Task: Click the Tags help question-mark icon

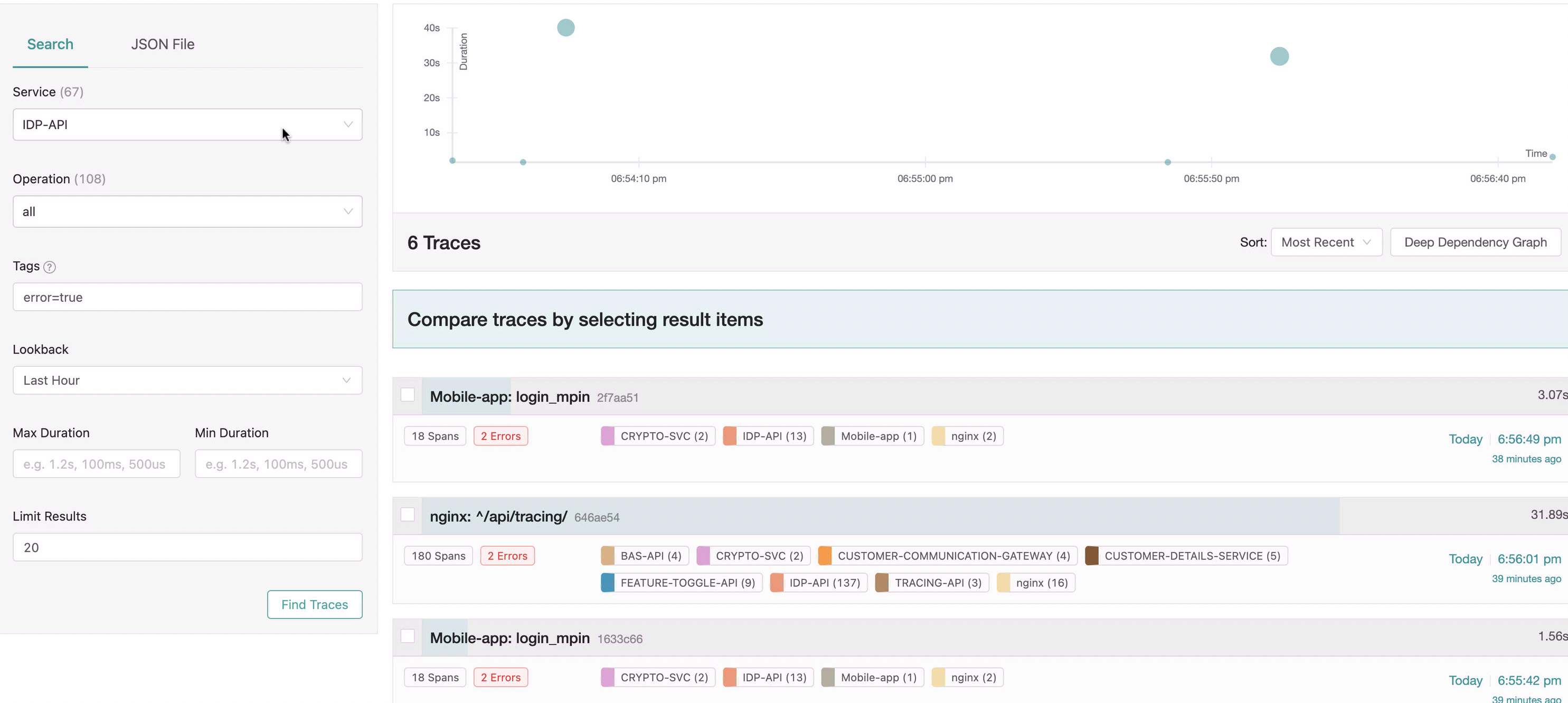Action: (50, 267)
